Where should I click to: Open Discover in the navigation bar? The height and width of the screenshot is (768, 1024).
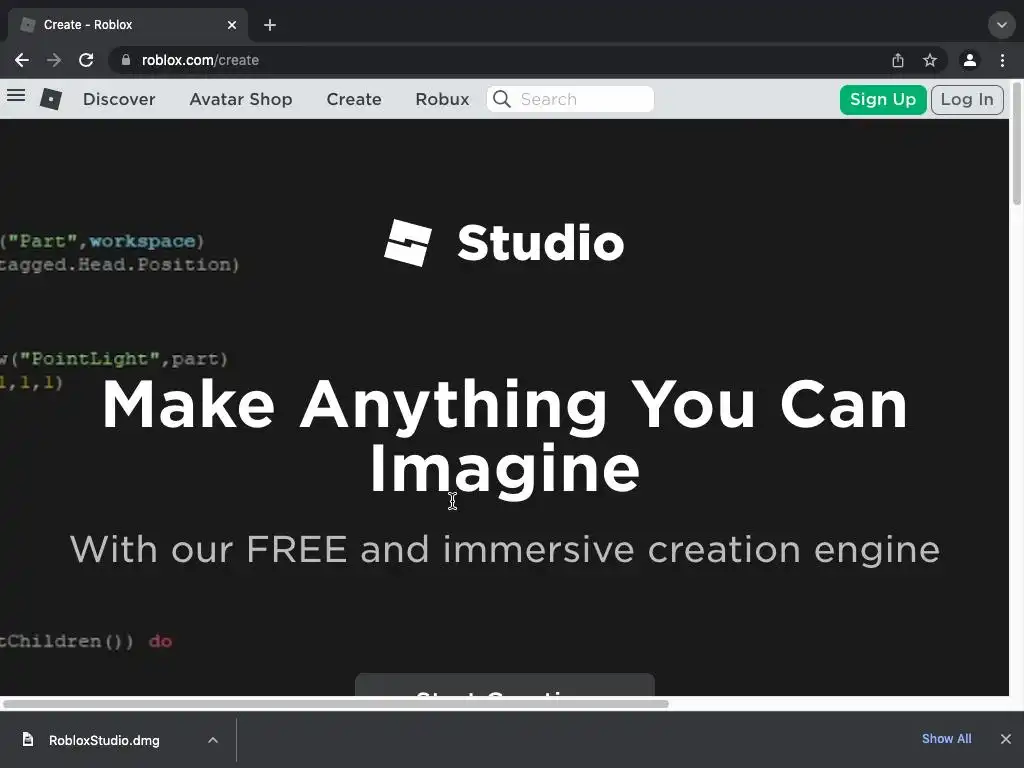click(x=119, y=99)
